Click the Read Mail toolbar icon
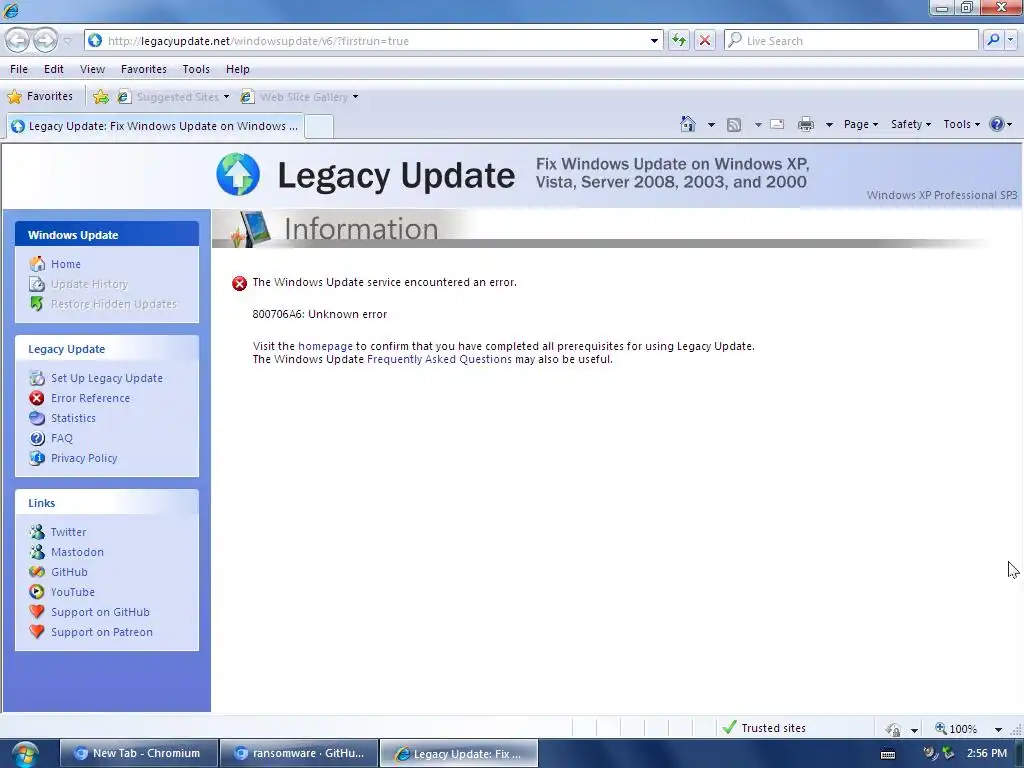 pyautogui.click(x=777, y=124)
